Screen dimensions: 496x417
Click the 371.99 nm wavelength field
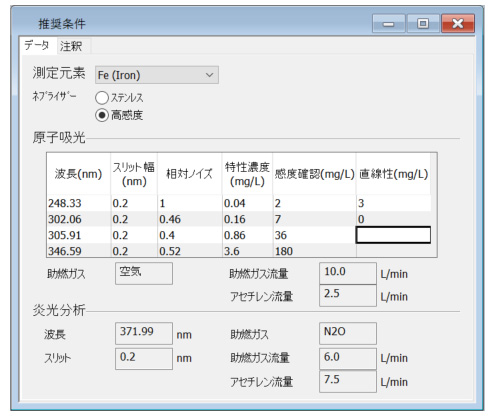[144, 333]
